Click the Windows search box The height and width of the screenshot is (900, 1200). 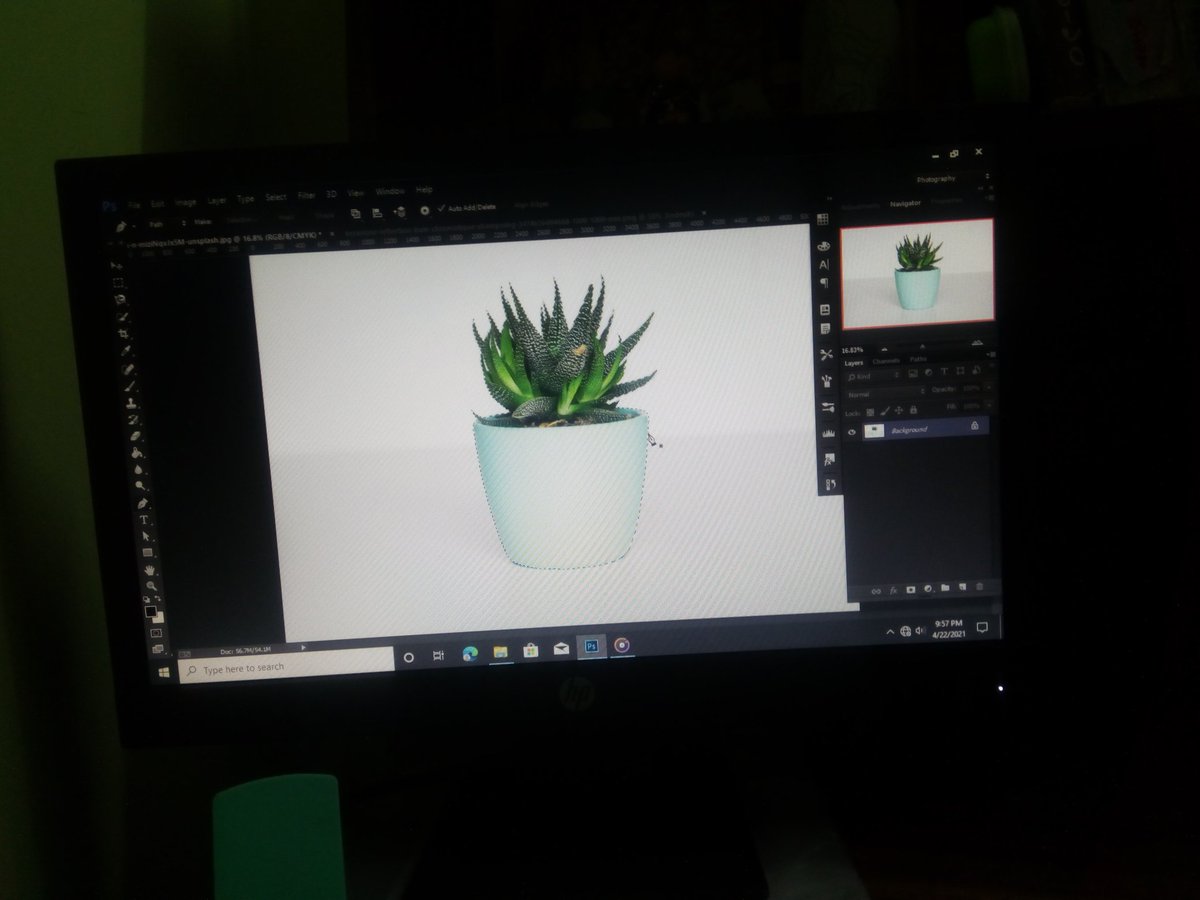(286, 667)
